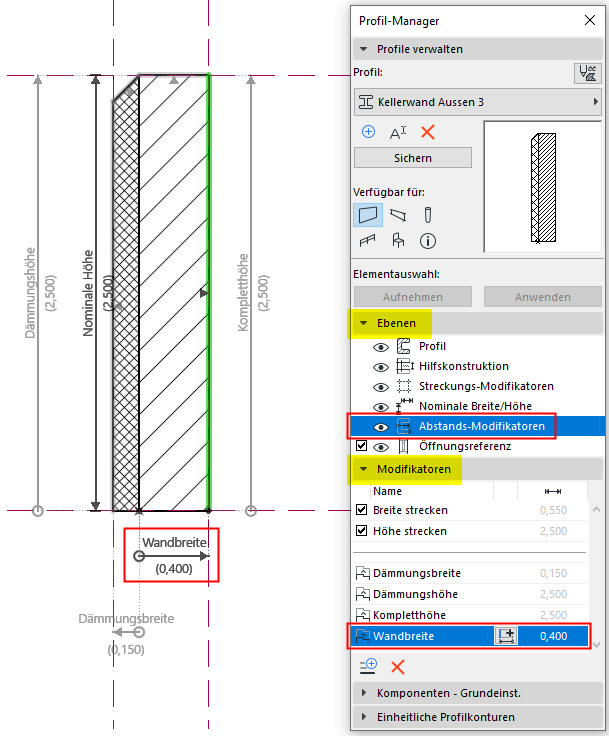Viewport: 609px width, 736px height.
Task: Click the Kompletthöhe modifier icon
Action: coord(362,615)
